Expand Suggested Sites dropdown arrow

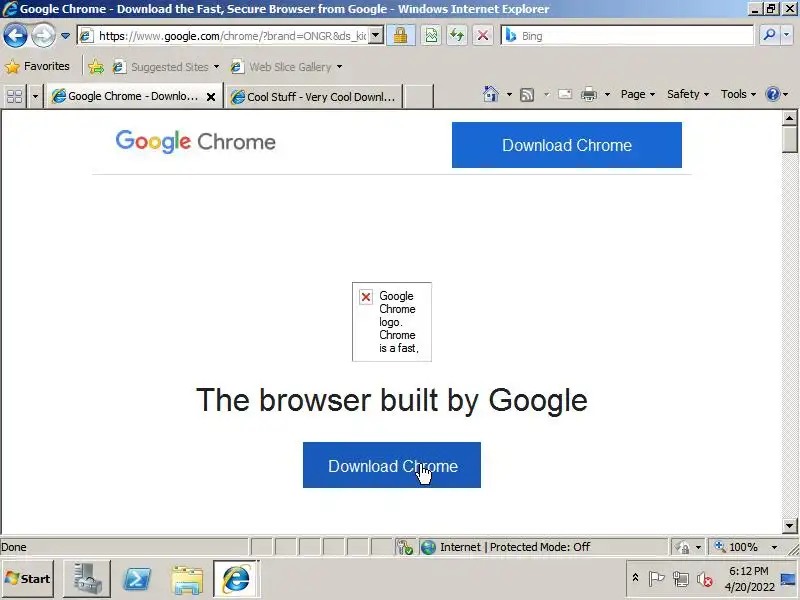click(216, 67)
